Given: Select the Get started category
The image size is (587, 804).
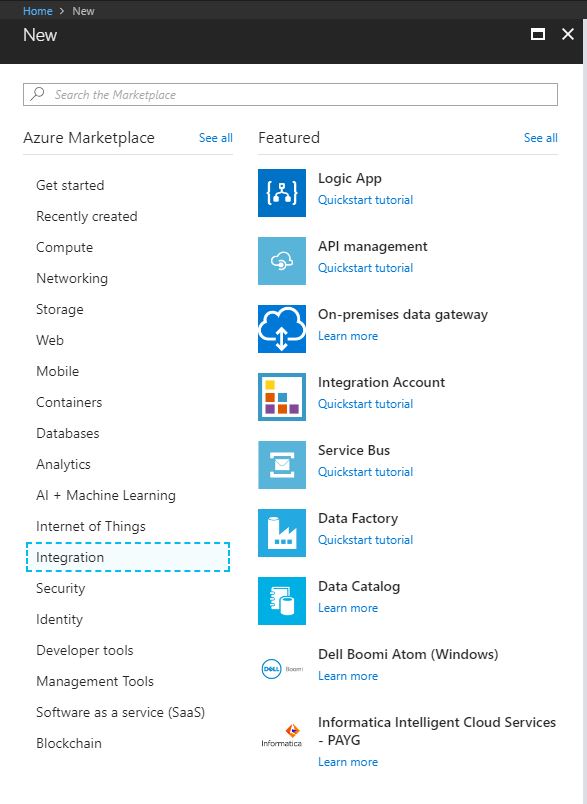Looking at the screenshot, I should 70,185.
